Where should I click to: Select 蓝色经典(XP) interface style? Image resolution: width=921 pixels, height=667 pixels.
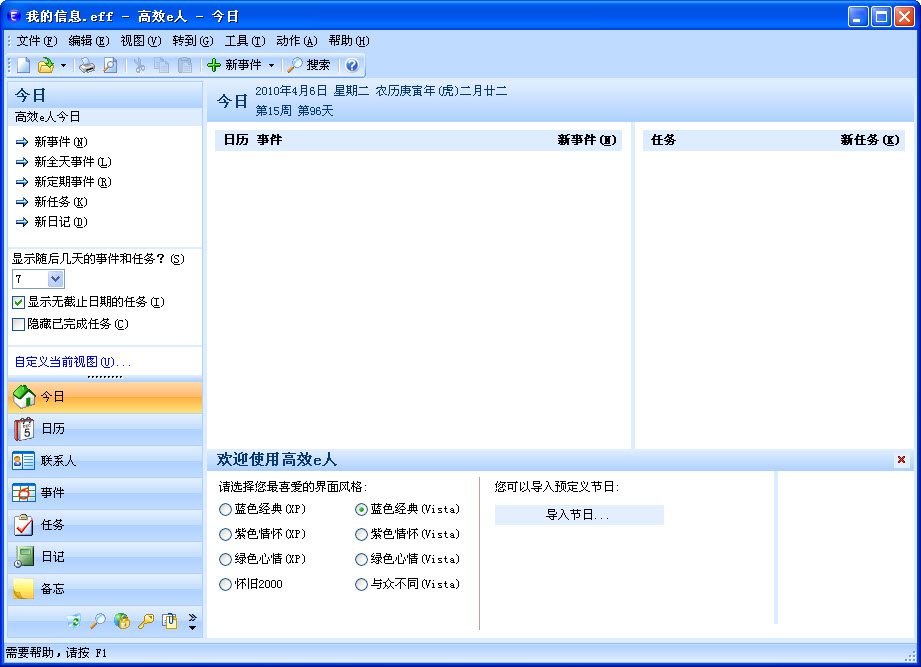(263, 509)
